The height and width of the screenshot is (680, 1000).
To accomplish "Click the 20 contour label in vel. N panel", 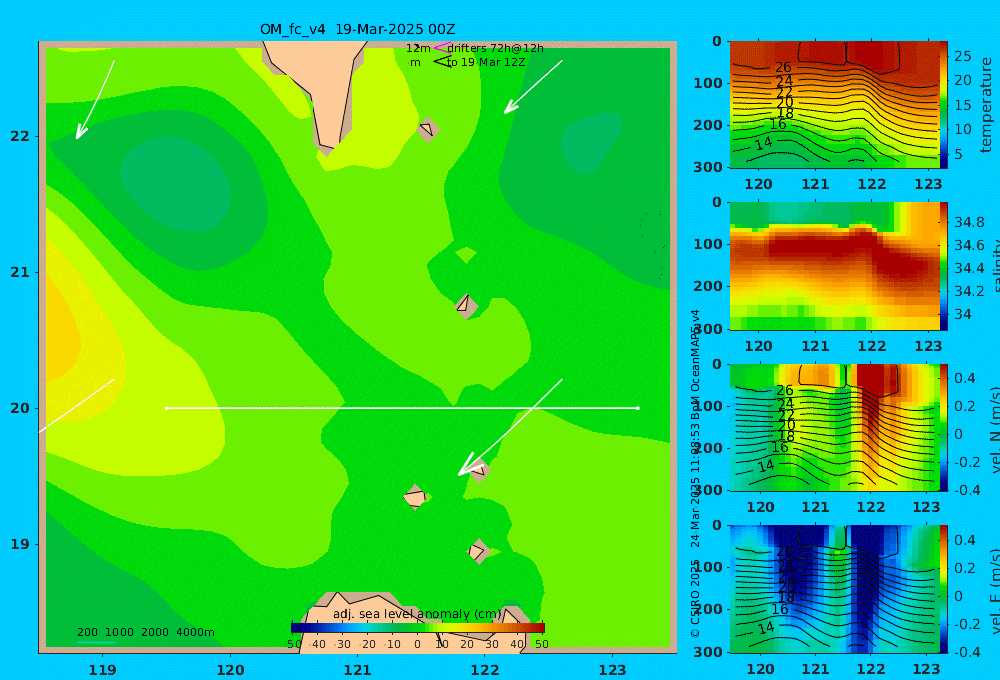I will (x=787, y=425).
